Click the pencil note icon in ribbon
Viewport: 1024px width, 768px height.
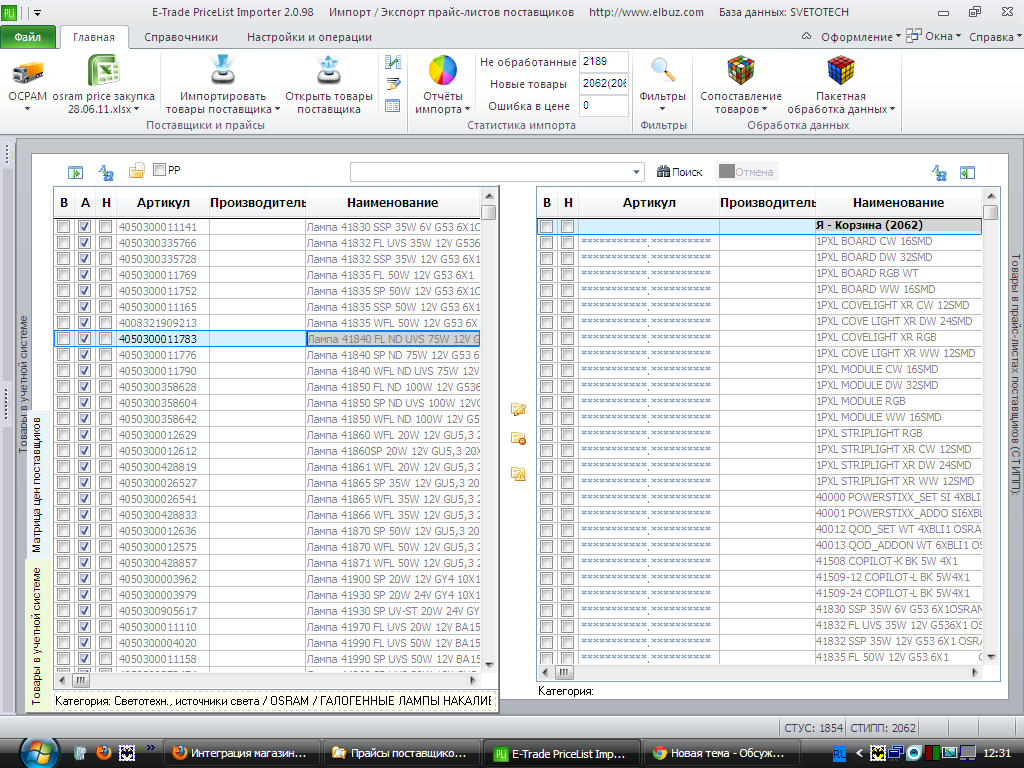click(392, 84)
